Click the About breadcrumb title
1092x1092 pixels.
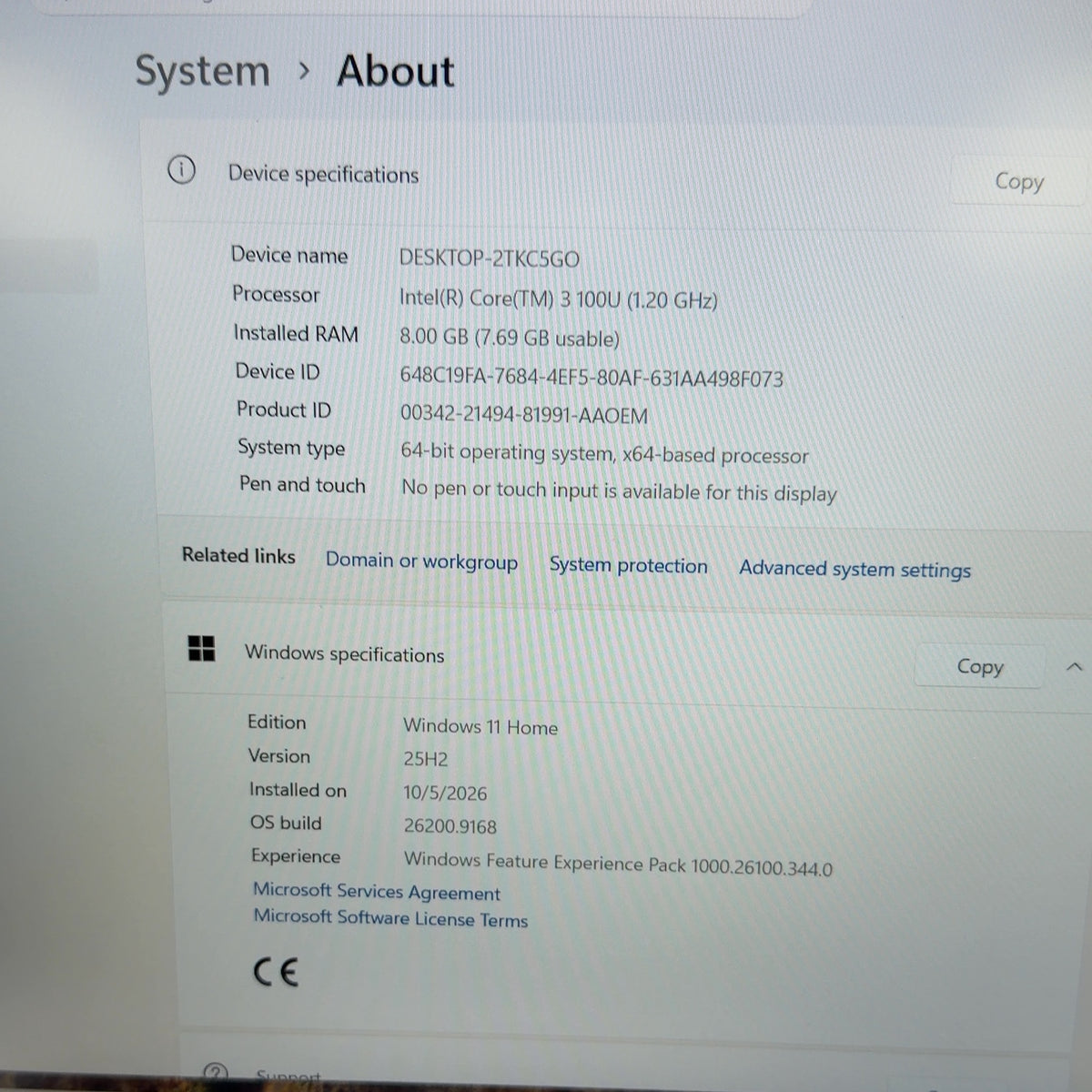click(395, 71)
